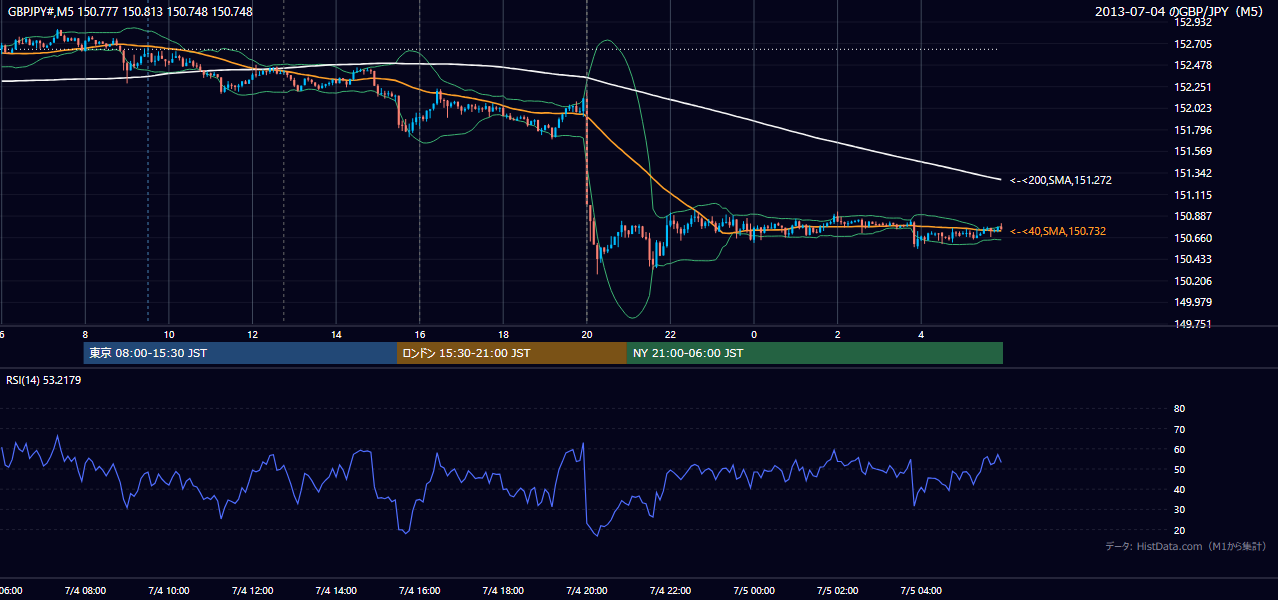The width and height of the screenshot is (1278, 600).
Task: Click price axis value 151.342
Action: 1193,174
